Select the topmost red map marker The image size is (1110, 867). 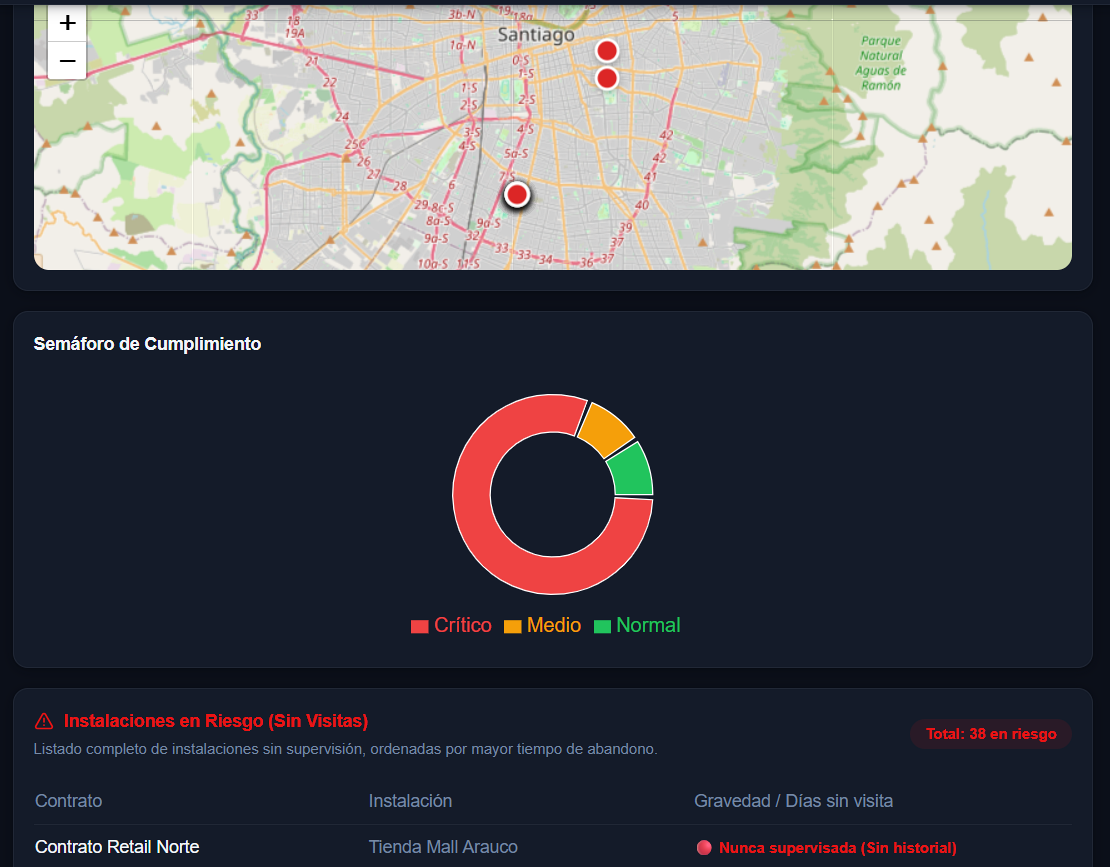click(x=607, y=51)
